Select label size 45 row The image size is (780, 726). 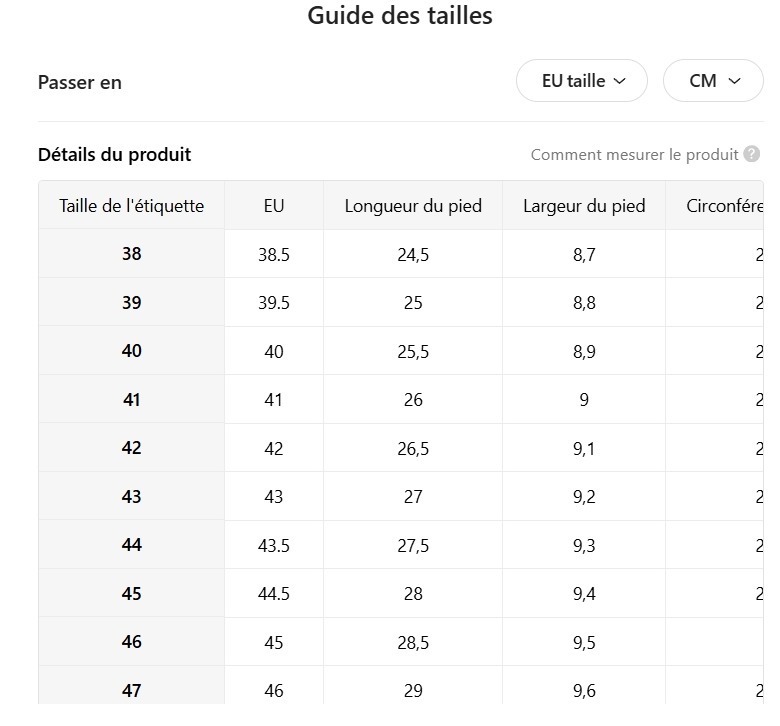pyautogui.click(x=132, y=594)
